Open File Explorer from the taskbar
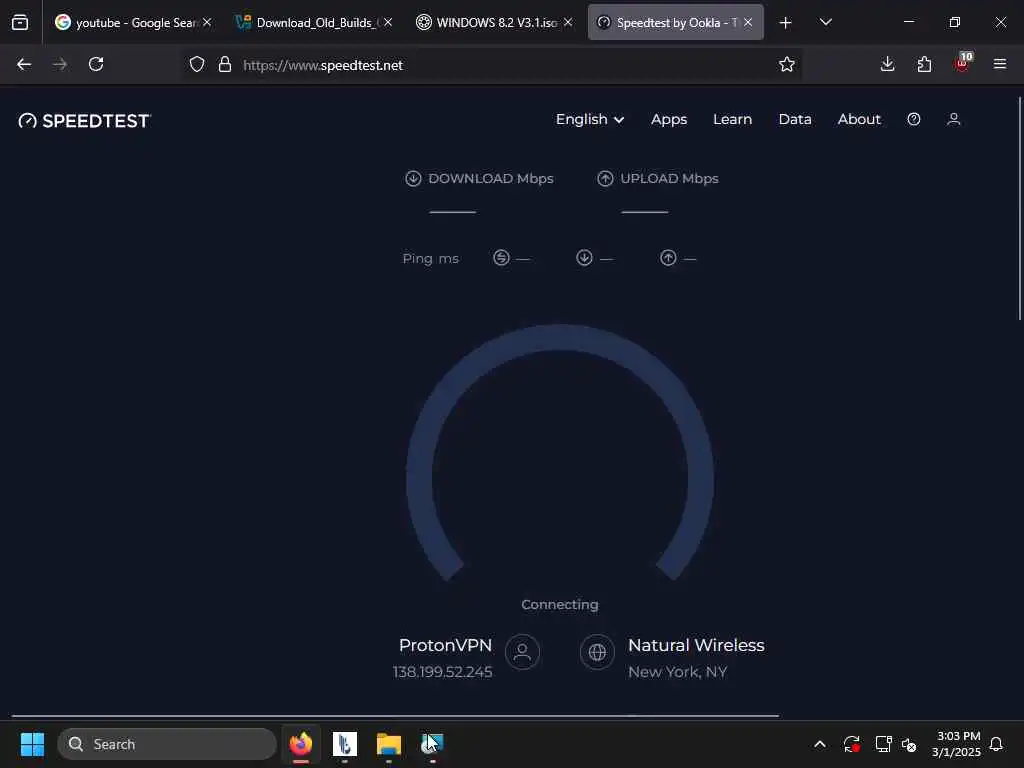This screenshot has width=1024, height=768. (389, 744)
